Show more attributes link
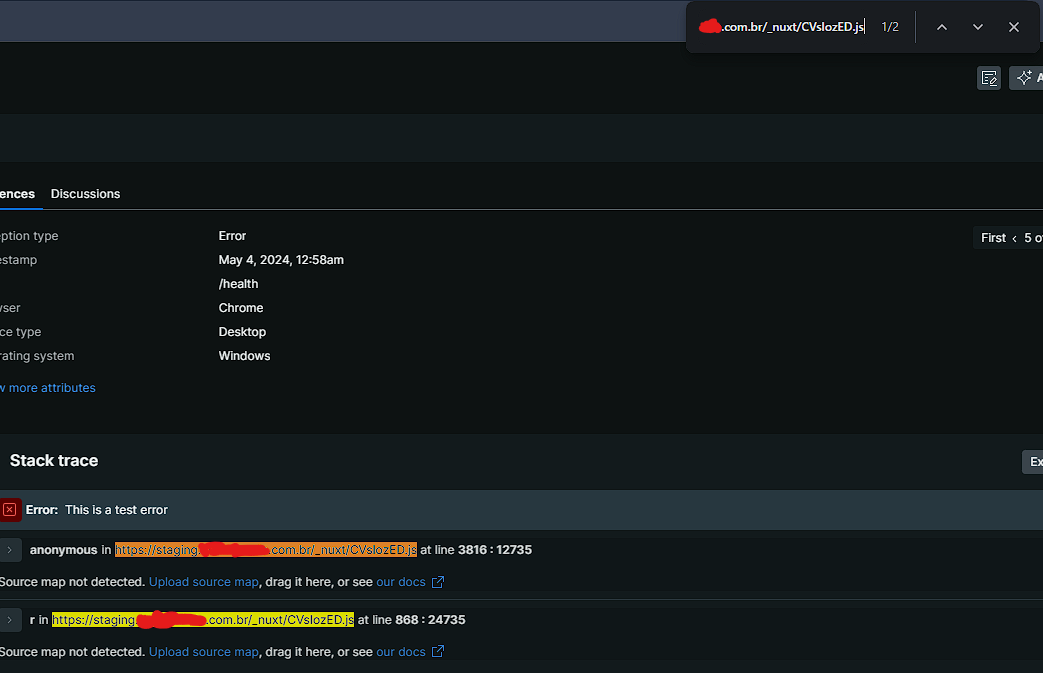 (48, 388)
